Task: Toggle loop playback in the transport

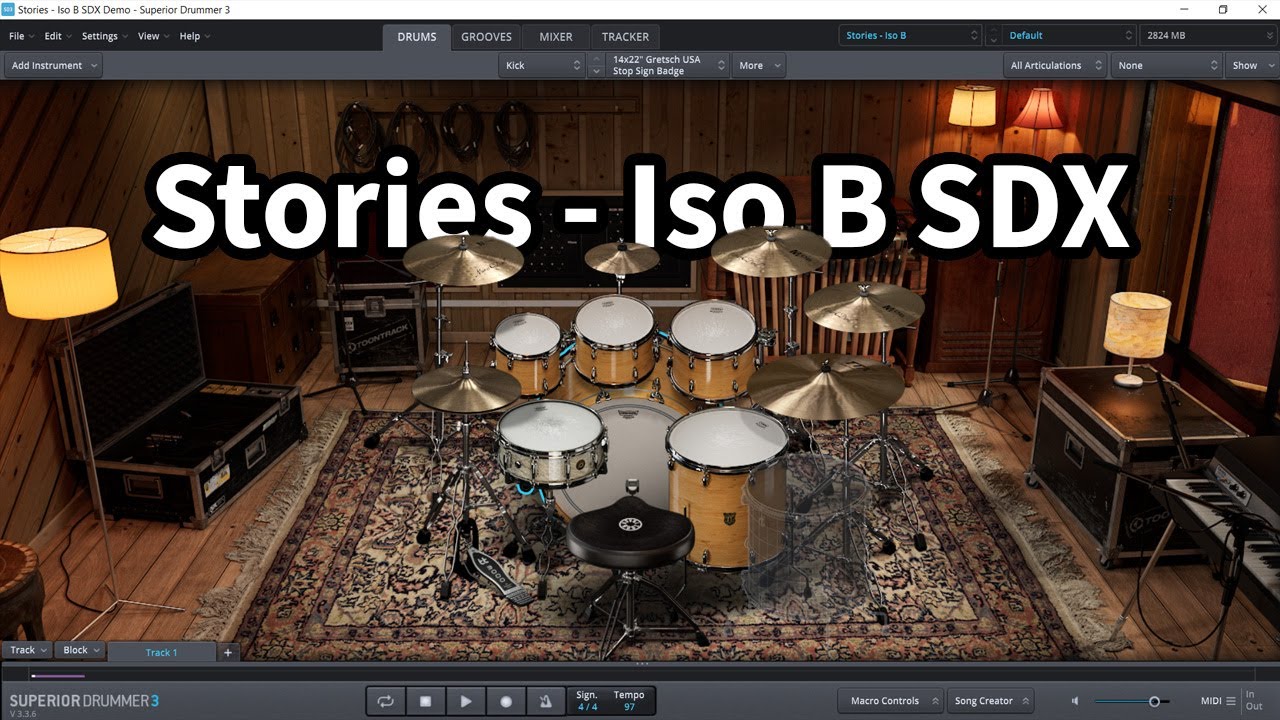Action: [385, 701]
